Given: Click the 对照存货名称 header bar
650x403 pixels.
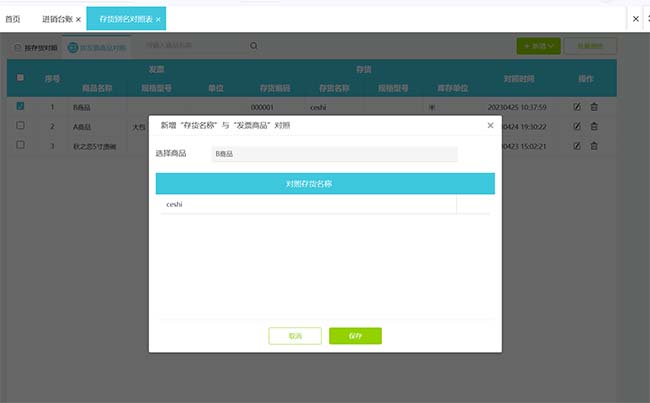Looking at the screenshot, I should 325,184.
